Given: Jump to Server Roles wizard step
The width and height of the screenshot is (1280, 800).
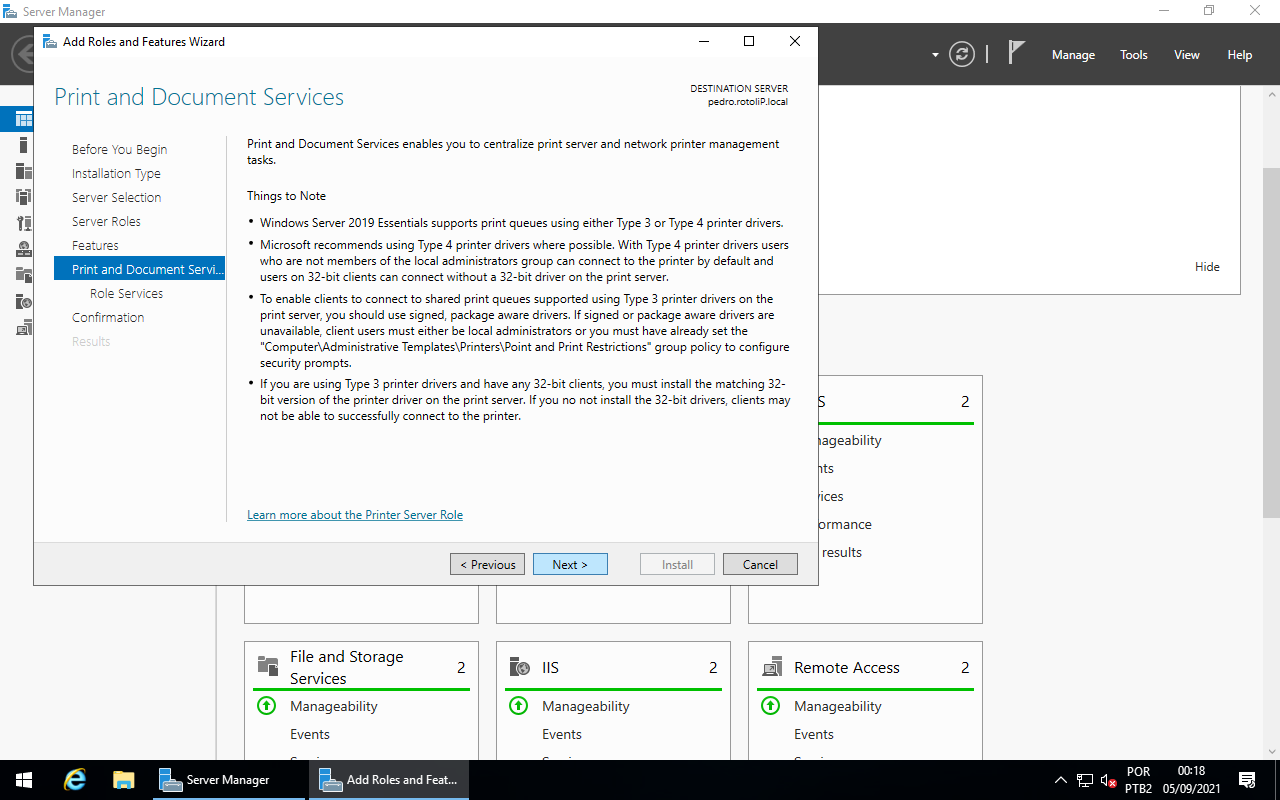Looking at the screenshot, I should point(106,221).
